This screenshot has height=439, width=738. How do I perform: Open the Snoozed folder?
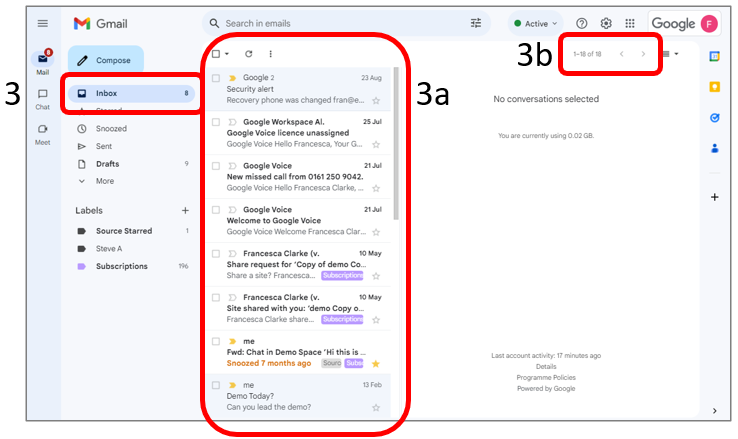tap(111, 128)
